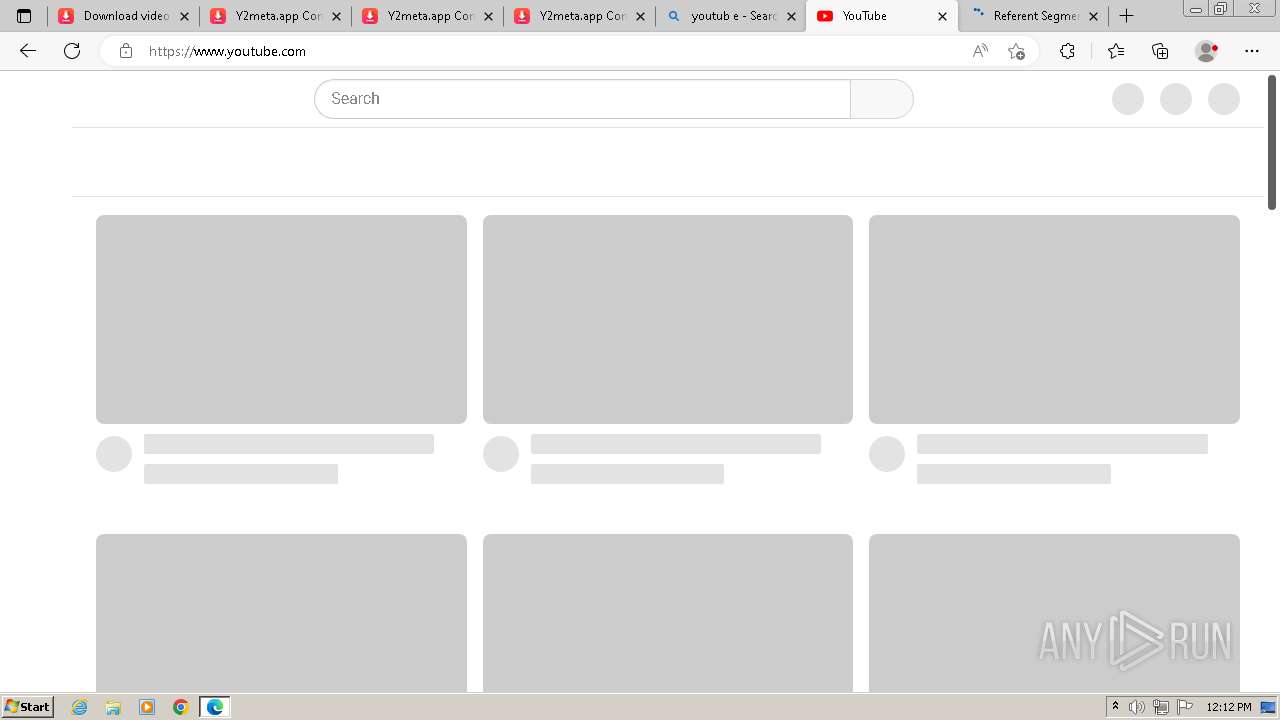Close the Referent Segment tab
Image resolution: width=1280 pixels, height=720 pixels.
1093,16
